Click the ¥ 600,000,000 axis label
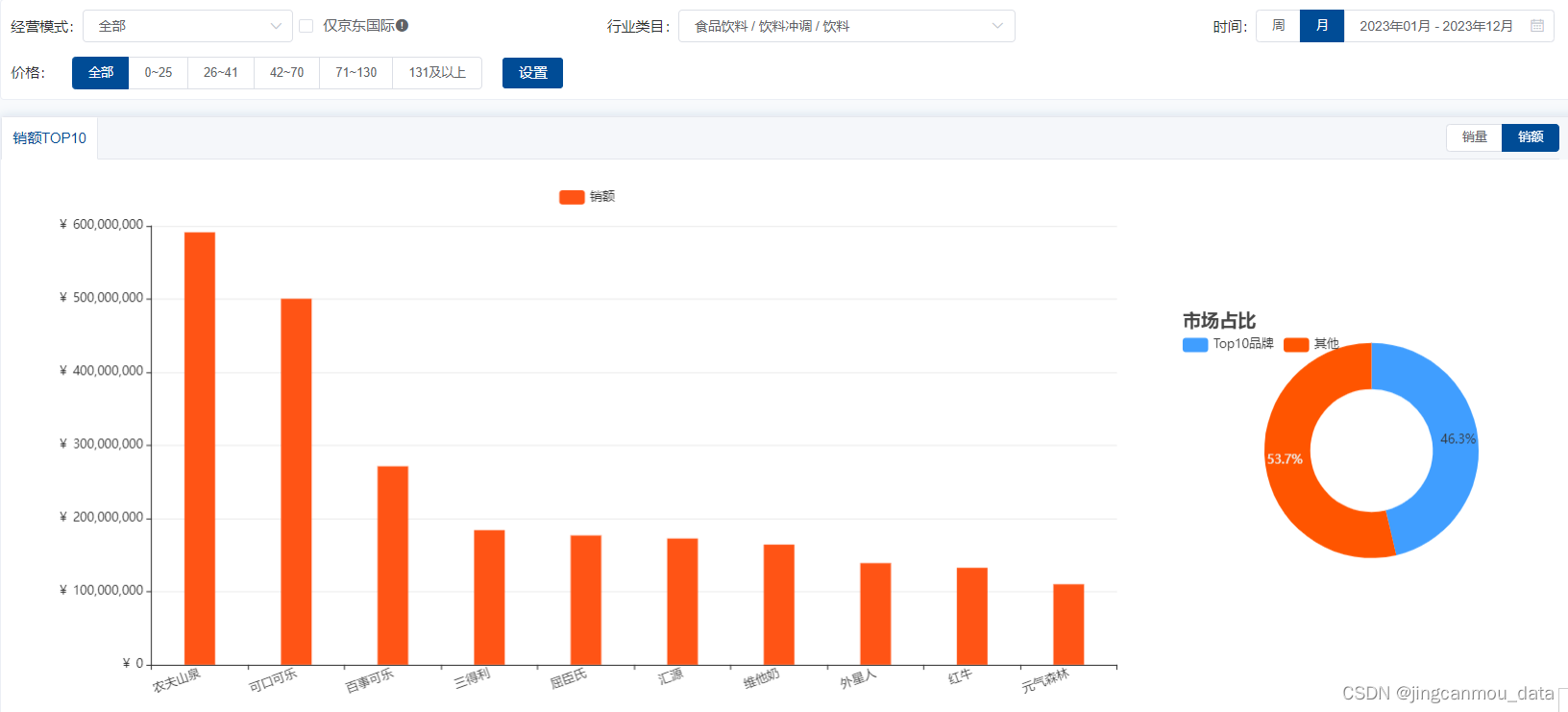The image size is (1568, 712). [x=102, y=225]
